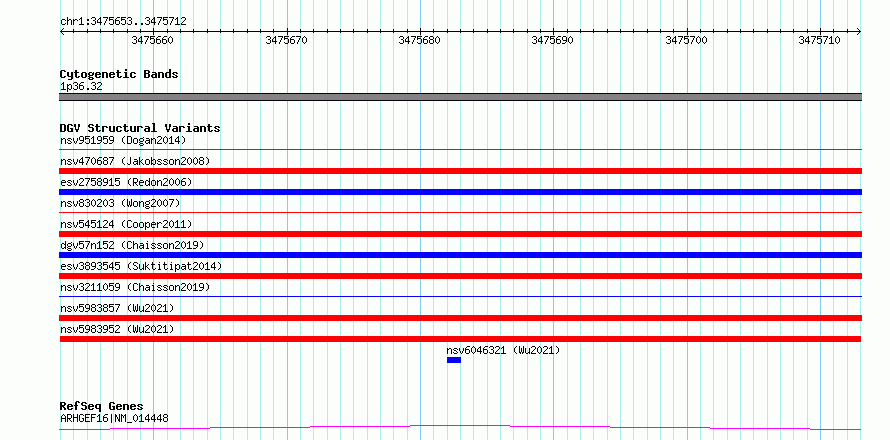Click the blue bar for dgv57n152
This screenshot has height=440, width=890.
460,255
